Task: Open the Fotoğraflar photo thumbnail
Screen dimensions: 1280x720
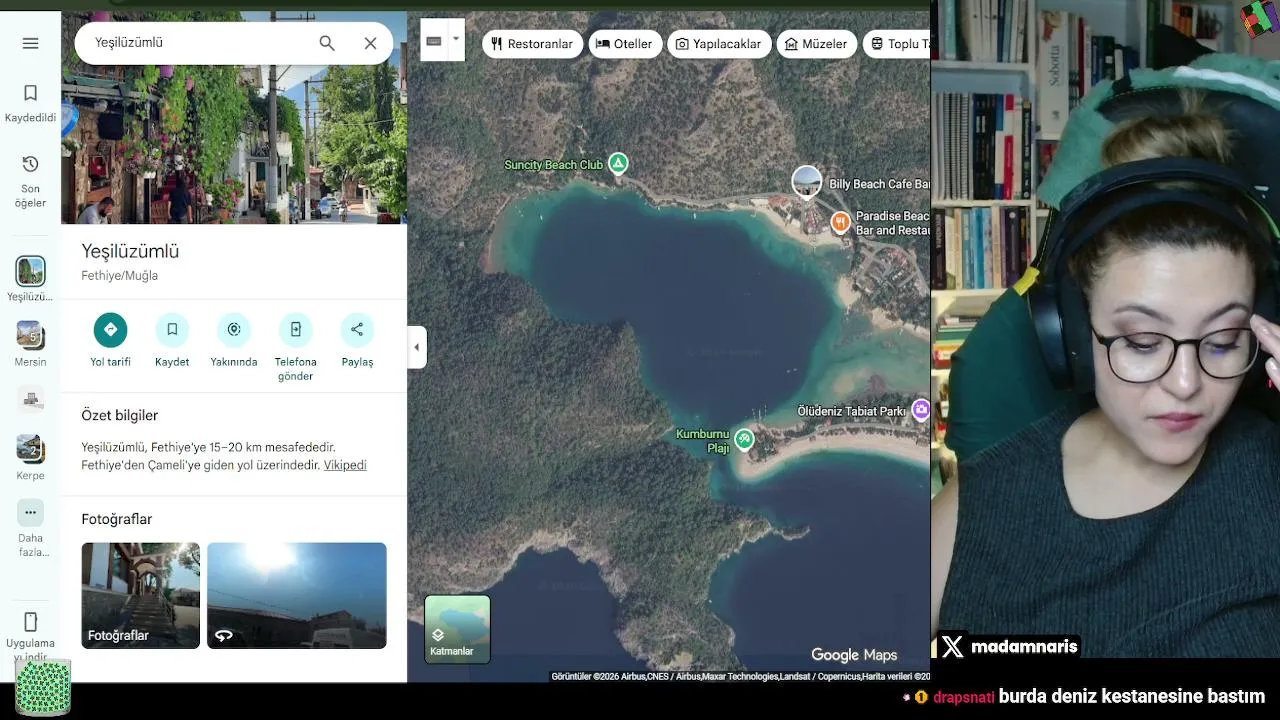Action: [x=140, y=595]
